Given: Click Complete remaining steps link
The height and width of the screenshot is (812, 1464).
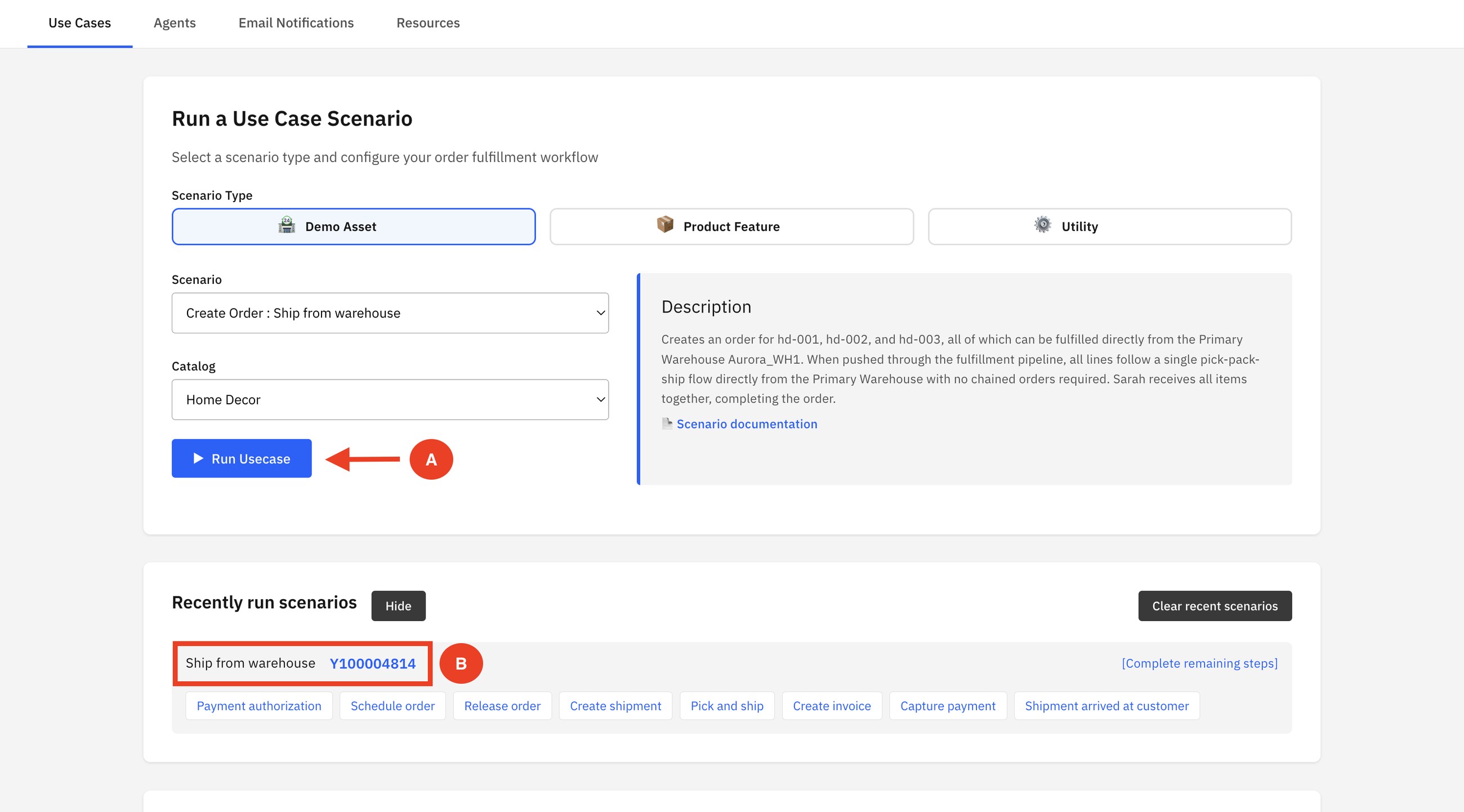Looking at the screenshot, I should [x=1199, y=663].
